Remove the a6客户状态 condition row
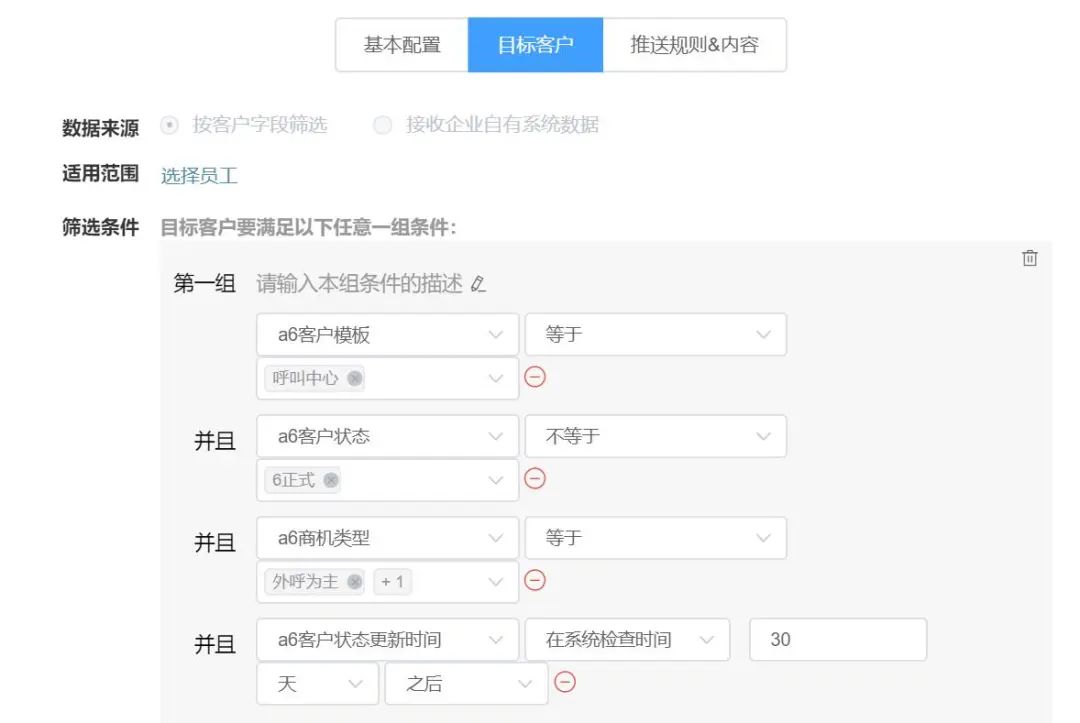 point(535,479)
